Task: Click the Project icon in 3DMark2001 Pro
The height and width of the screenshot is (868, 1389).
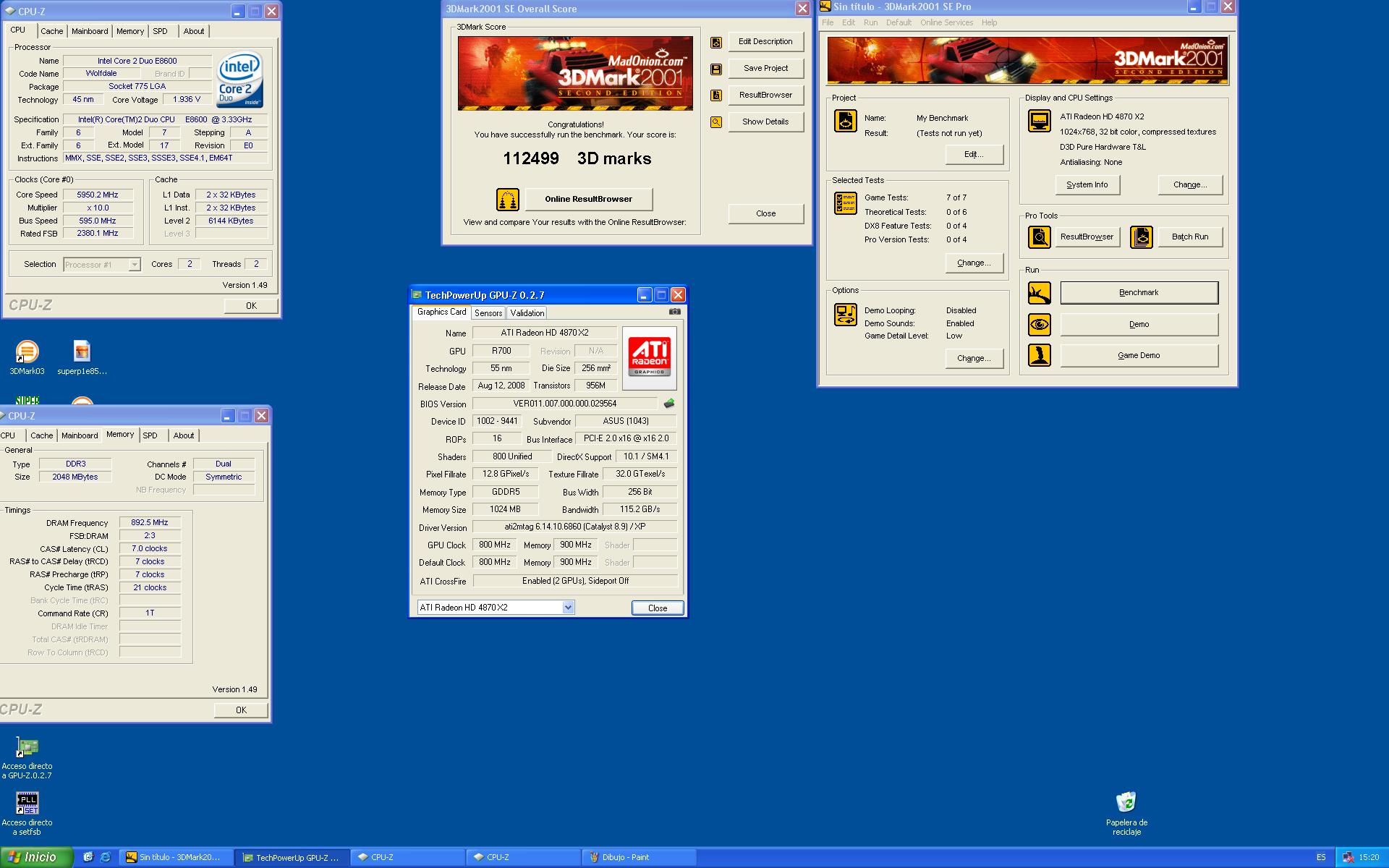Action: pyautogui.click(x=845, y=121)
